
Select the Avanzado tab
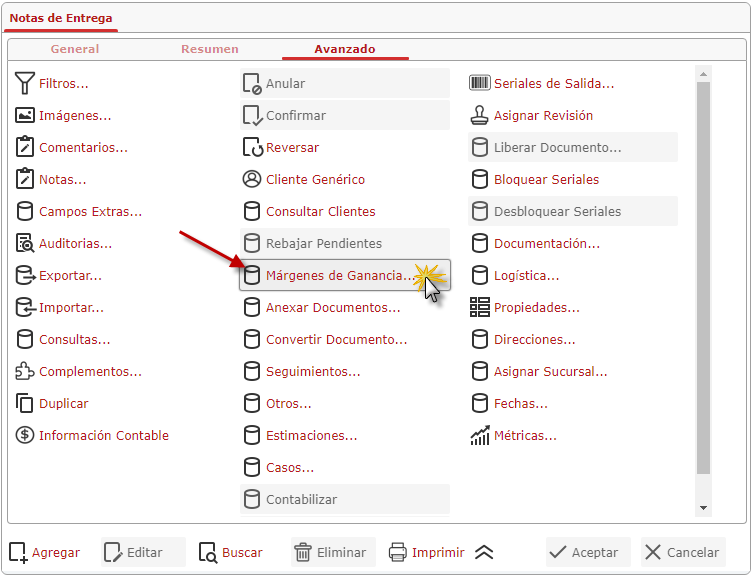click(x=345, y=49)
